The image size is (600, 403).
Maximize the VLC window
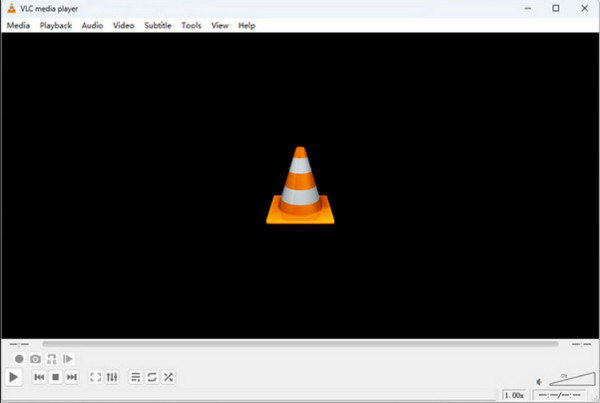556,8
